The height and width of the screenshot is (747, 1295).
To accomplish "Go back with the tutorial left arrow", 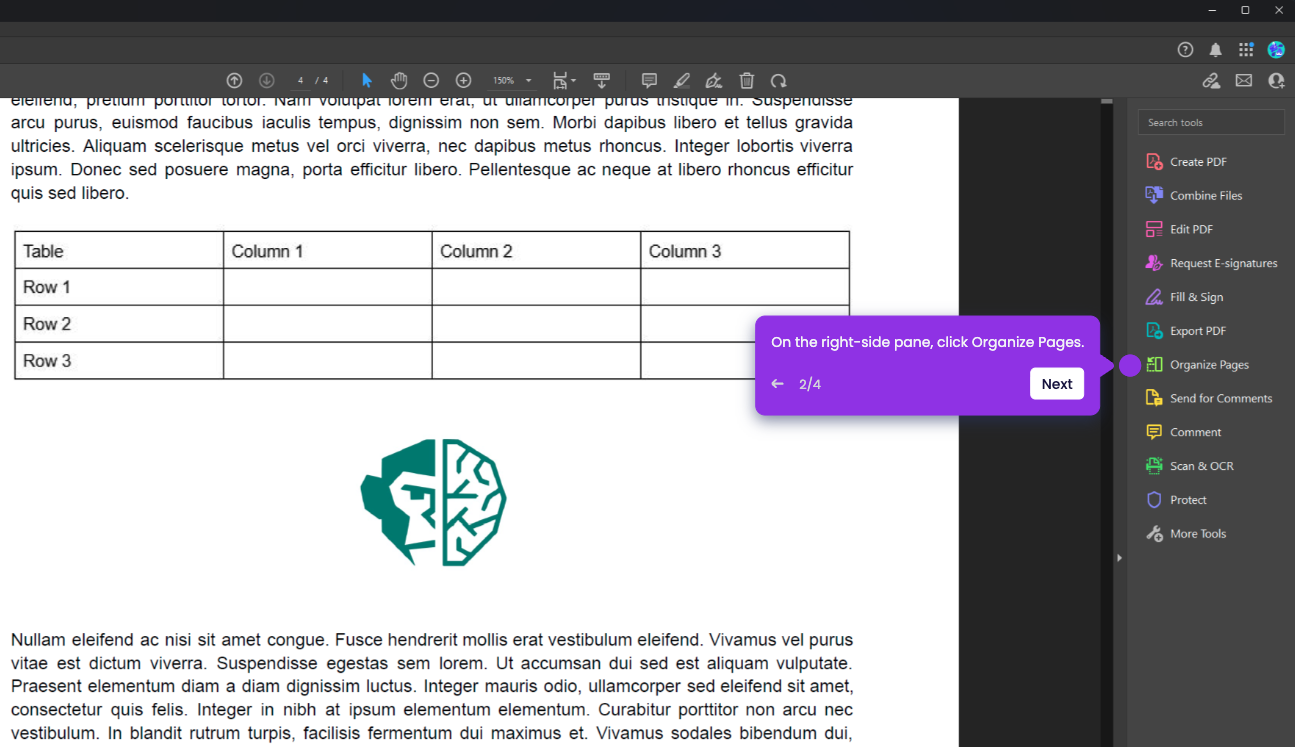I will tap(777, 384).
